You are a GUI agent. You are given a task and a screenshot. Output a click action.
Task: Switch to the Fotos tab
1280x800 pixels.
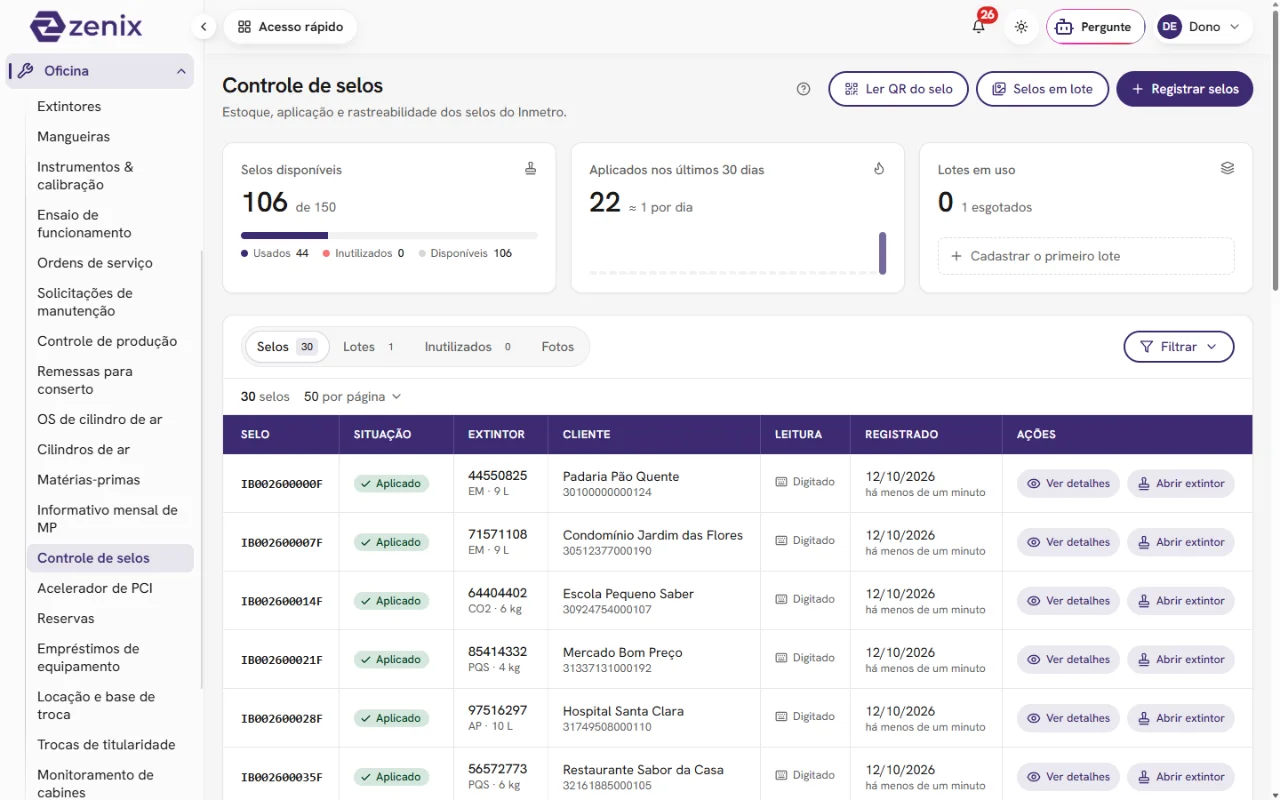point(558,347)
